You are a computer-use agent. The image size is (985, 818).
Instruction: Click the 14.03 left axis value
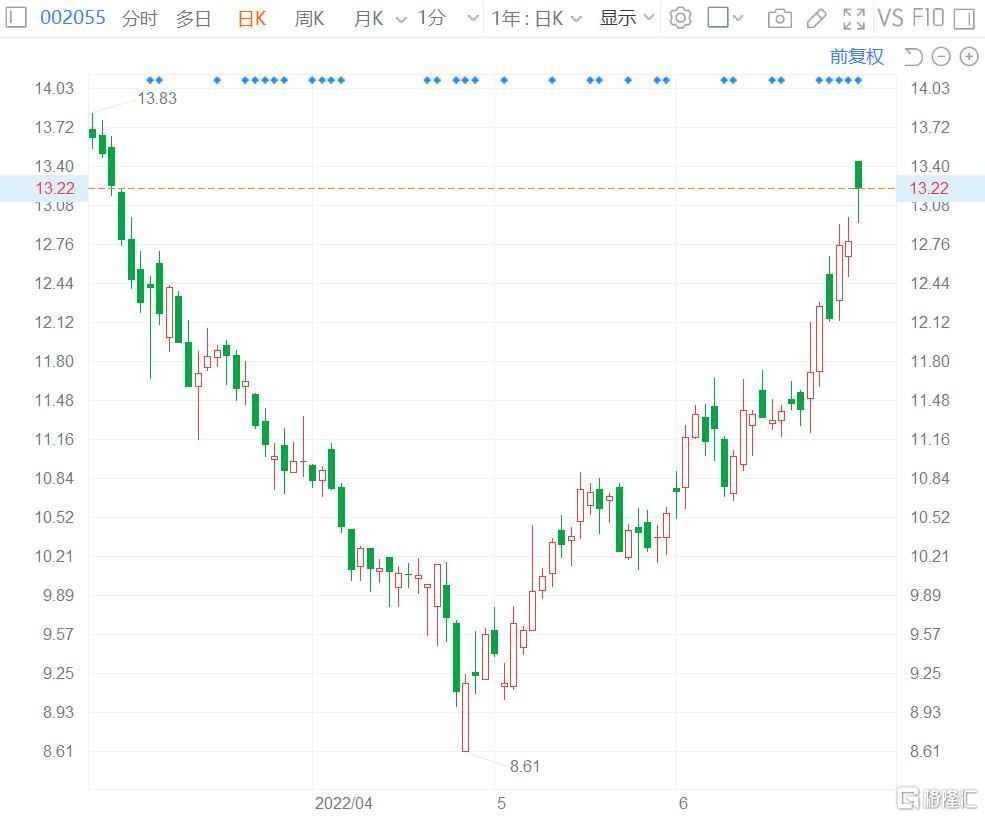coord(53,88)
